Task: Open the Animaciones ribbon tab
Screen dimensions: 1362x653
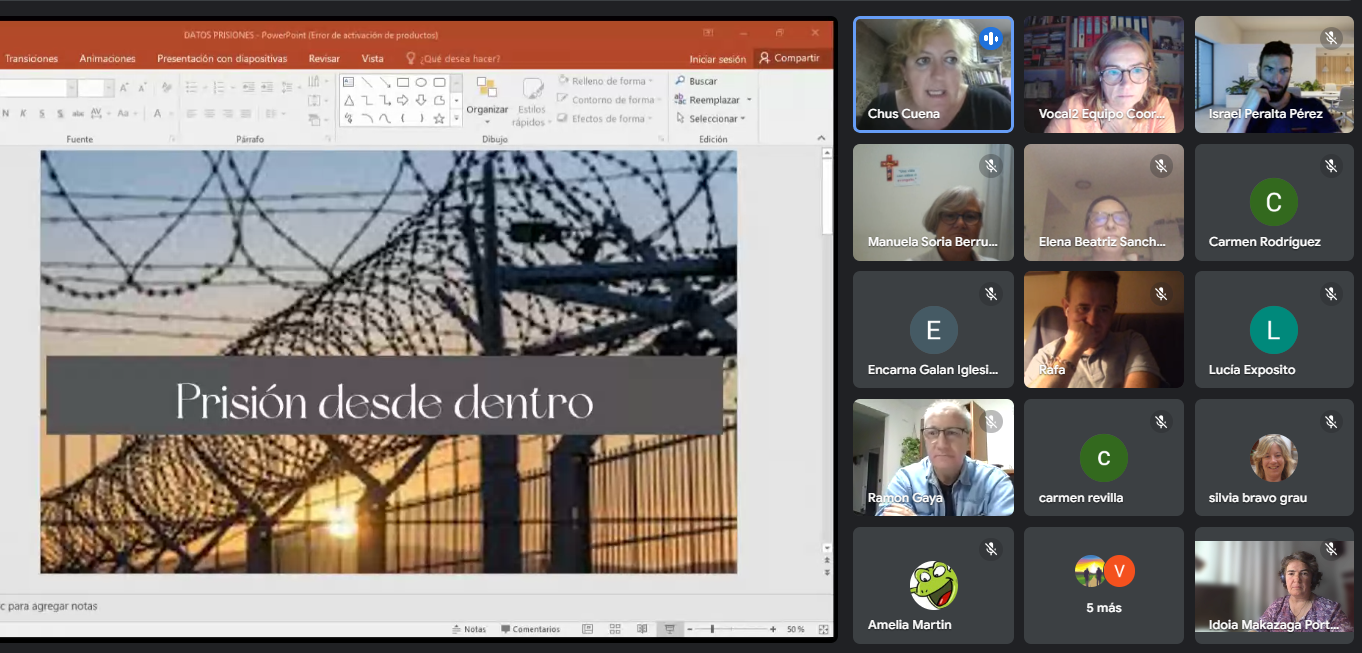Action: (x=107, y=58)
